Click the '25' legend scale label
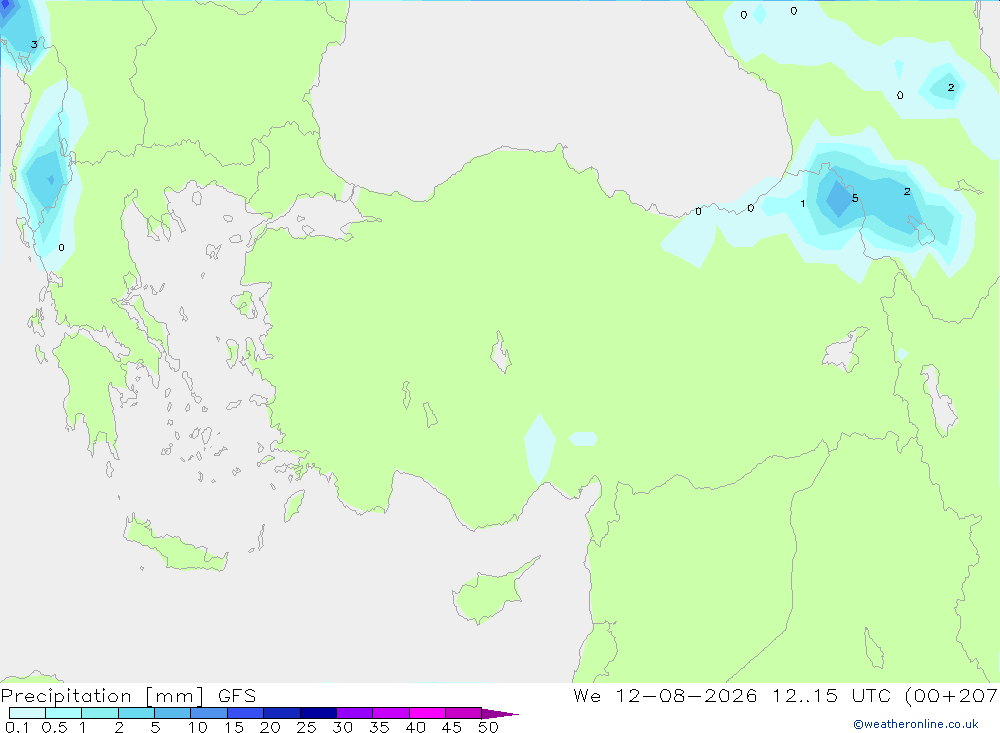Viewport: 1000px width, 733px height. pyautogui.click(x=307, y=727)
